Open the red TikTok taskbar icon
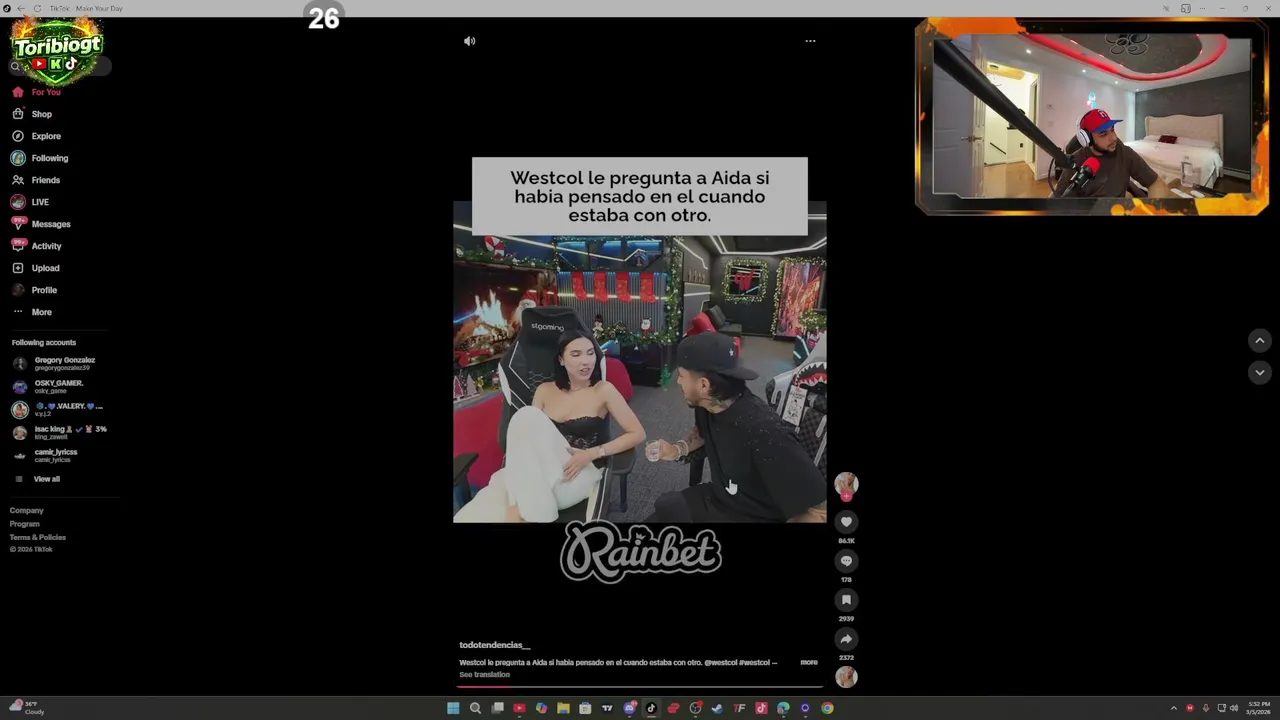 [761, 708]
